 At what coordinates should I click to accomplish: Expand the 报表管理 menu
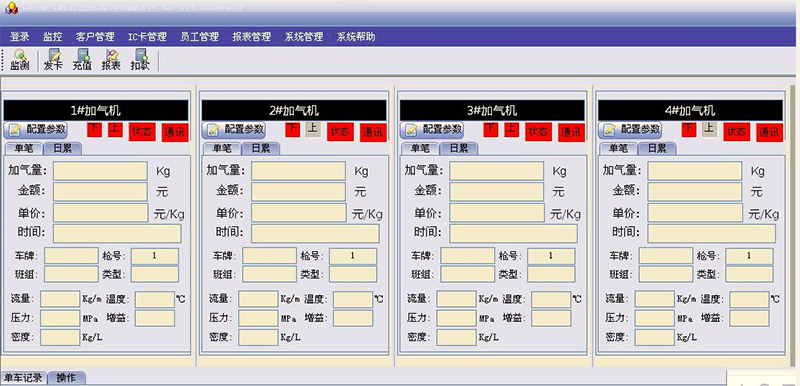click(x=252, y=37)
